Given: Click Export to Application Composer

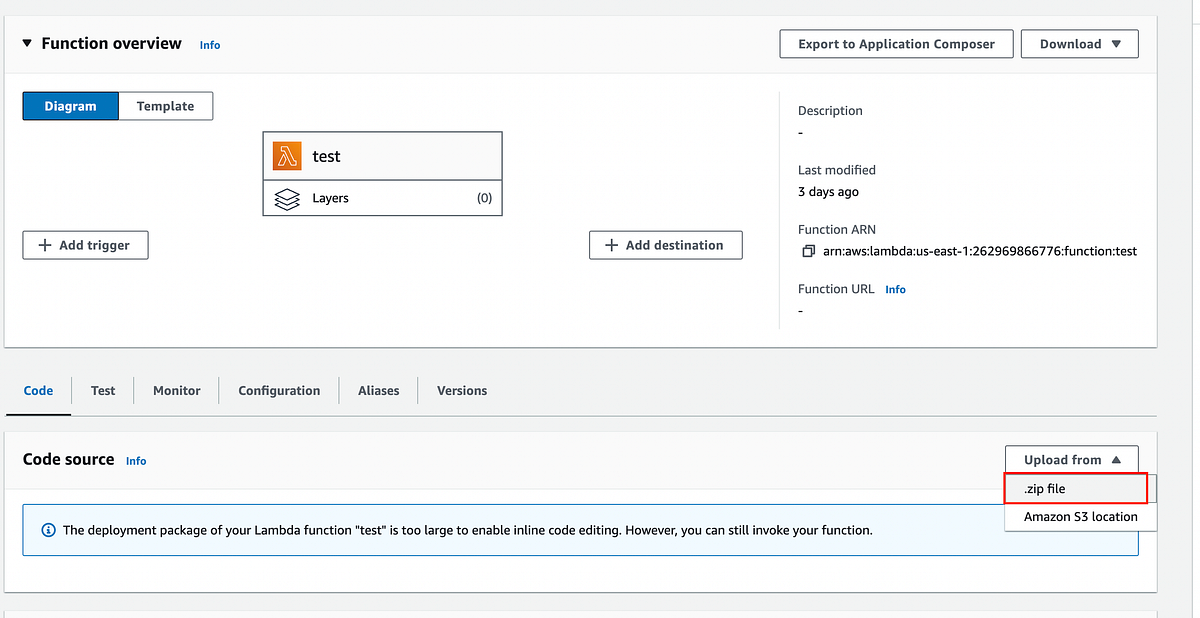Looking at the screenshot, I should (895, 43).
